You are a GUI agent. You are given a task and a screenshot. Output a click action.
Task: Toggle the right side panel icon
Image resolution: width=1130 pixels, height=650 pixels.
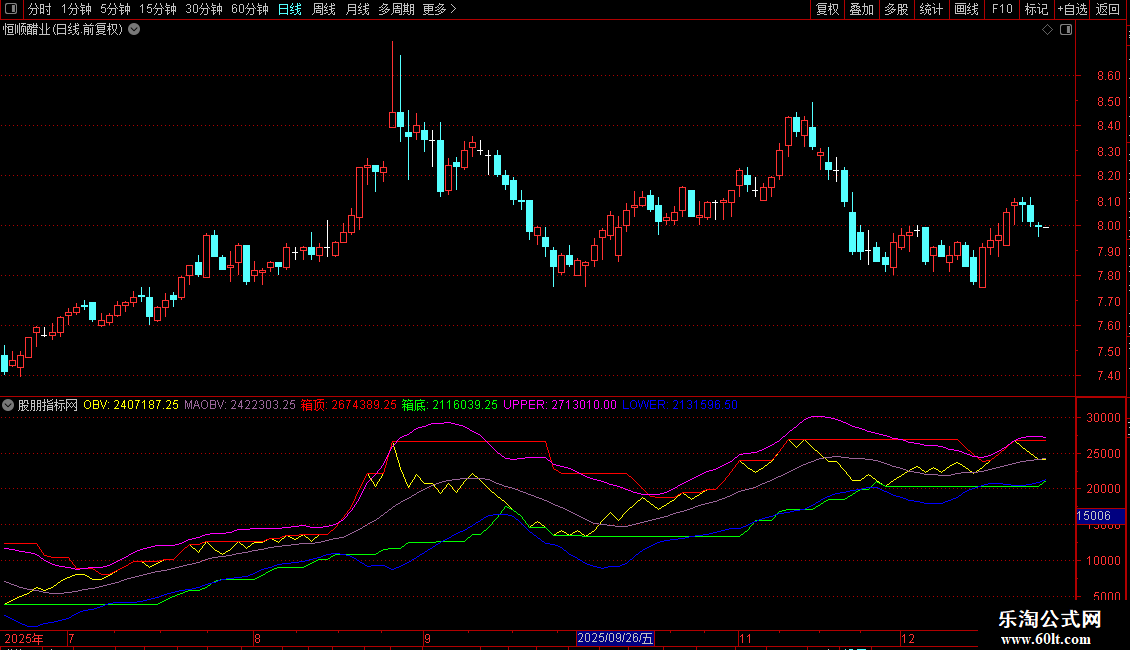(x=1065, y=30)
